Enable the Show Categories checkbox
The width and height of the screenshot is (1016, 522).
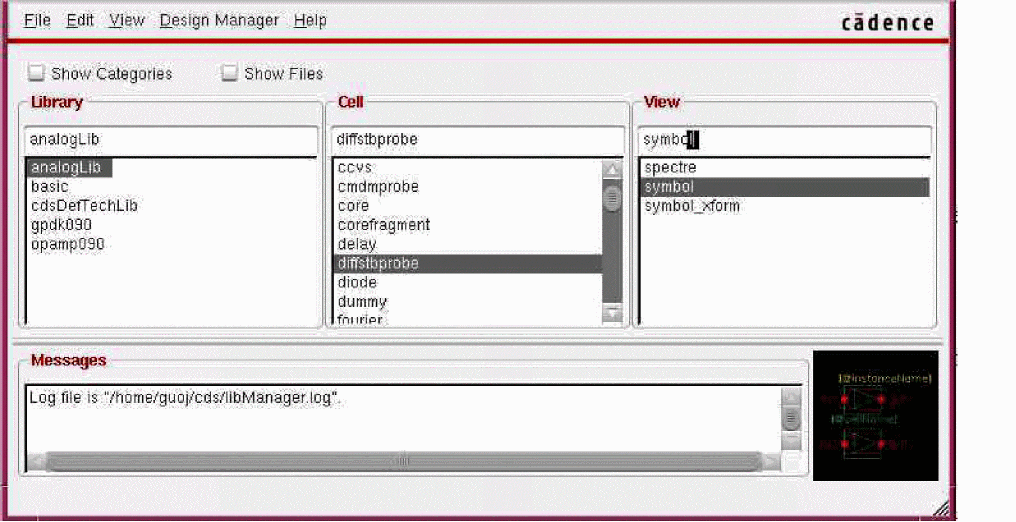[x=36, y=73]
